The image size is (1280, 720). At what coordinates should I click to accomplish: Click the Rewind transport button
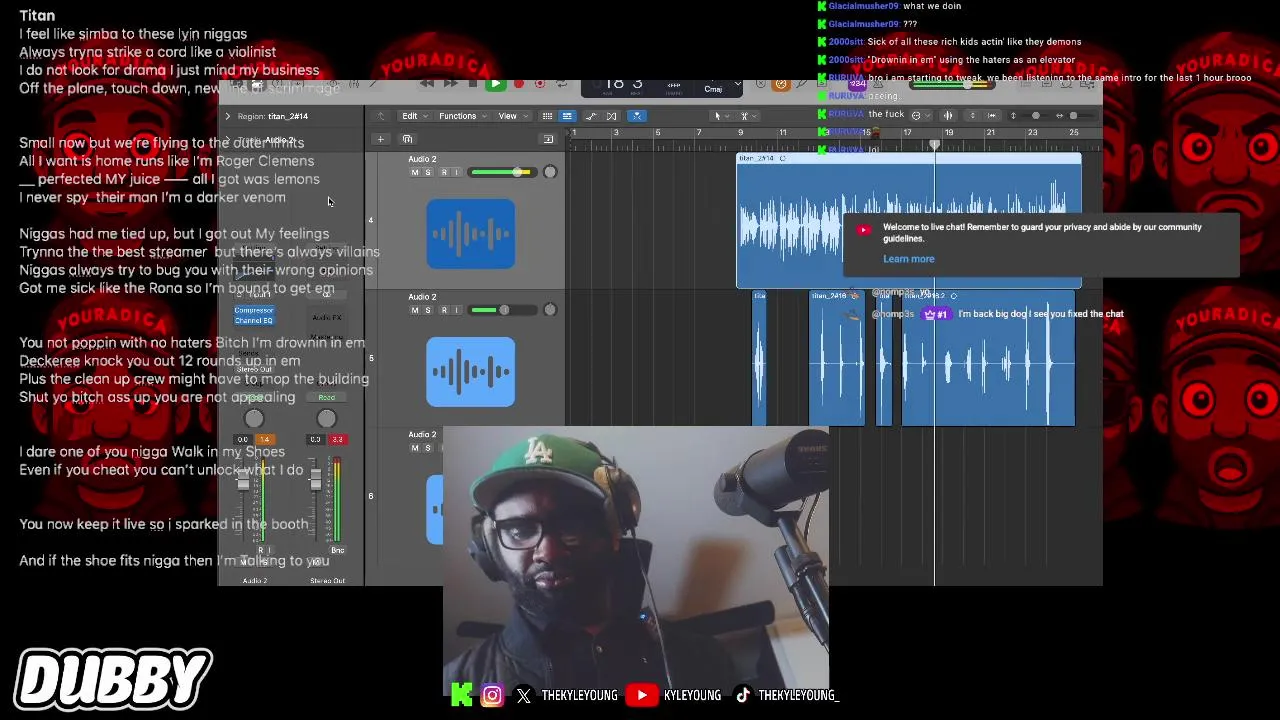[x=427, y=84]
